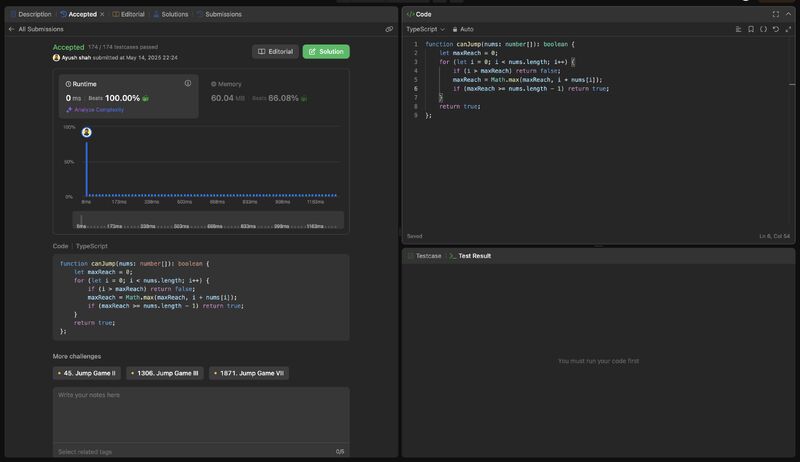
Task: Click the 'return true;' line in editor
Action: click(460, 107)
